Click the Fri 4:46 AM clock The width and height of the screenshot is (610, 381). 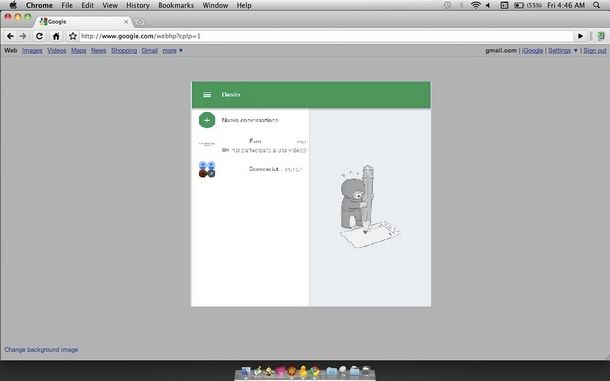tap(566, 5)
